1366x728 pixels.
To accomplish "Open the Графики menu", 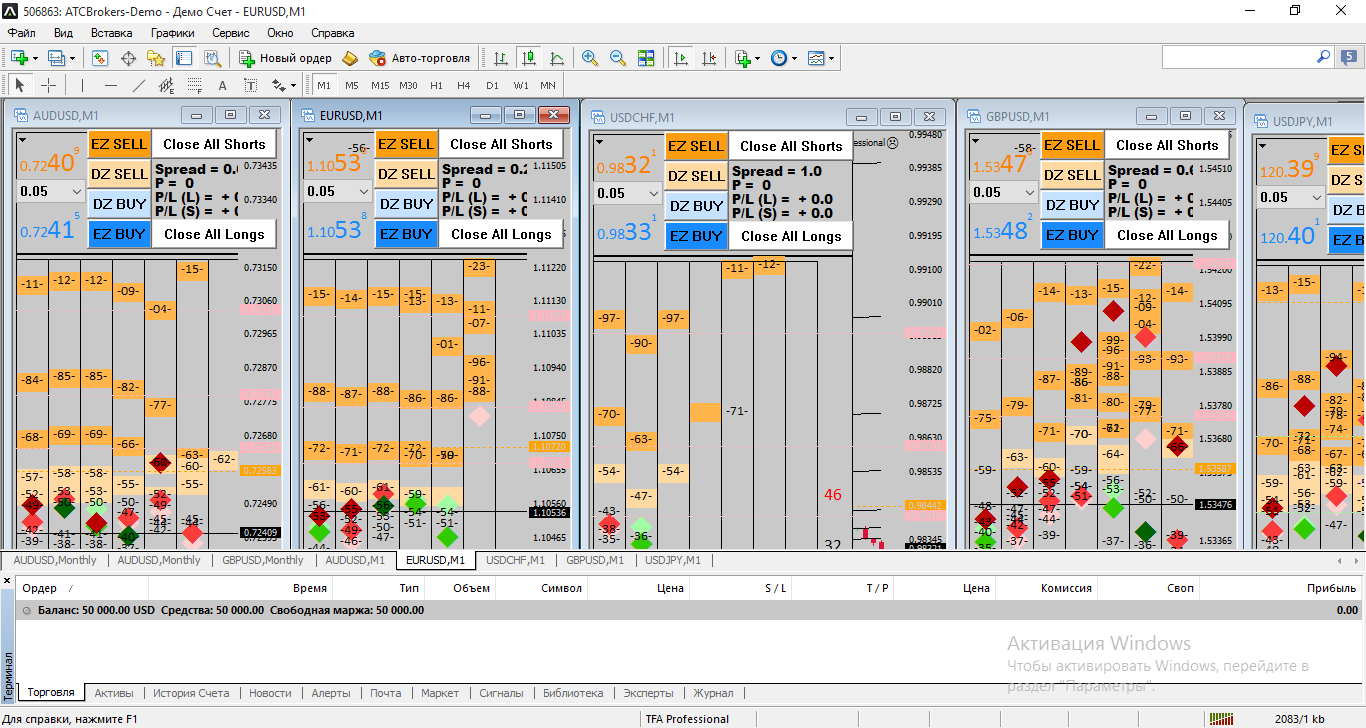I will pyautogui.click(x=173, y=33).
